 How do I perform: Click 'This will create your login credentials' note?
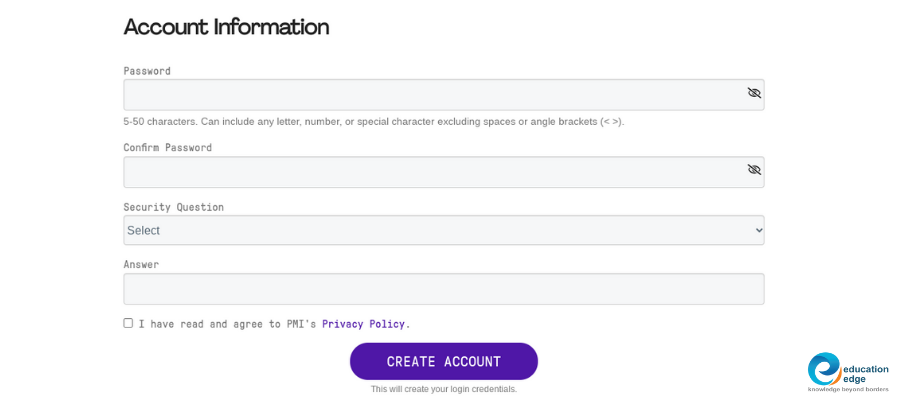443,389
